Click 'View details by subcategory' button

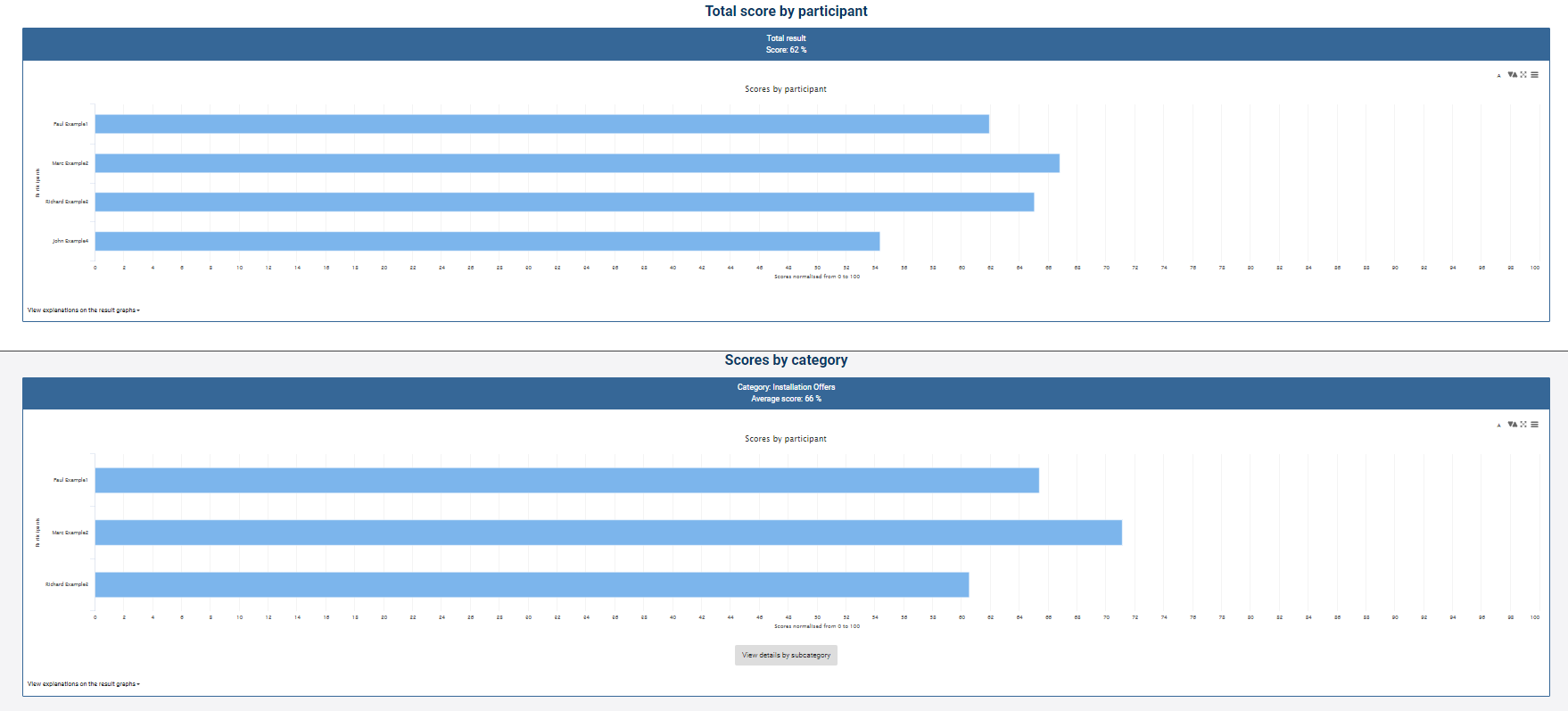[x=786, y=655]
